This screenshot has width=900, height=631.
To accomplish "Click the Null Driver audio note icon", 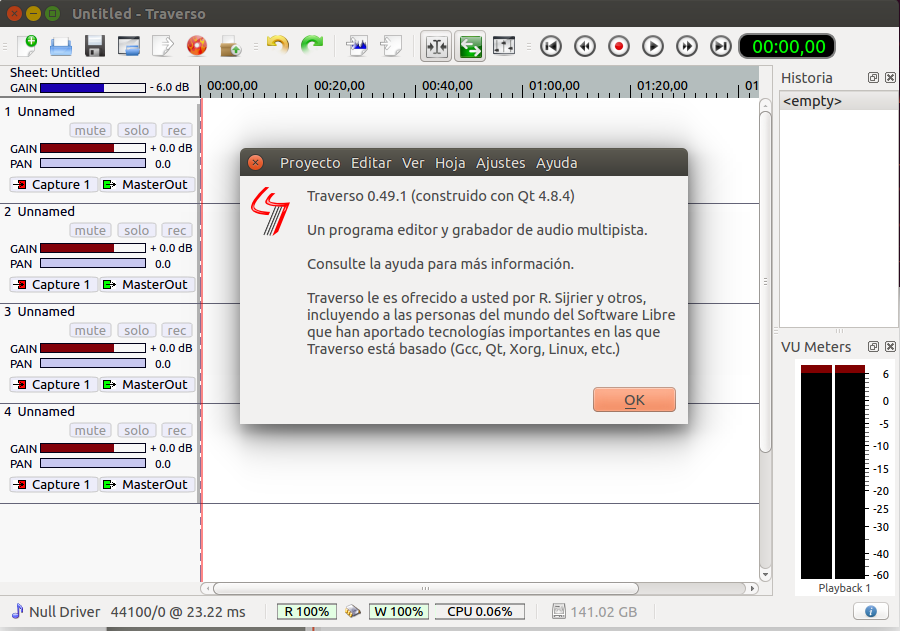I will [18, 611].
